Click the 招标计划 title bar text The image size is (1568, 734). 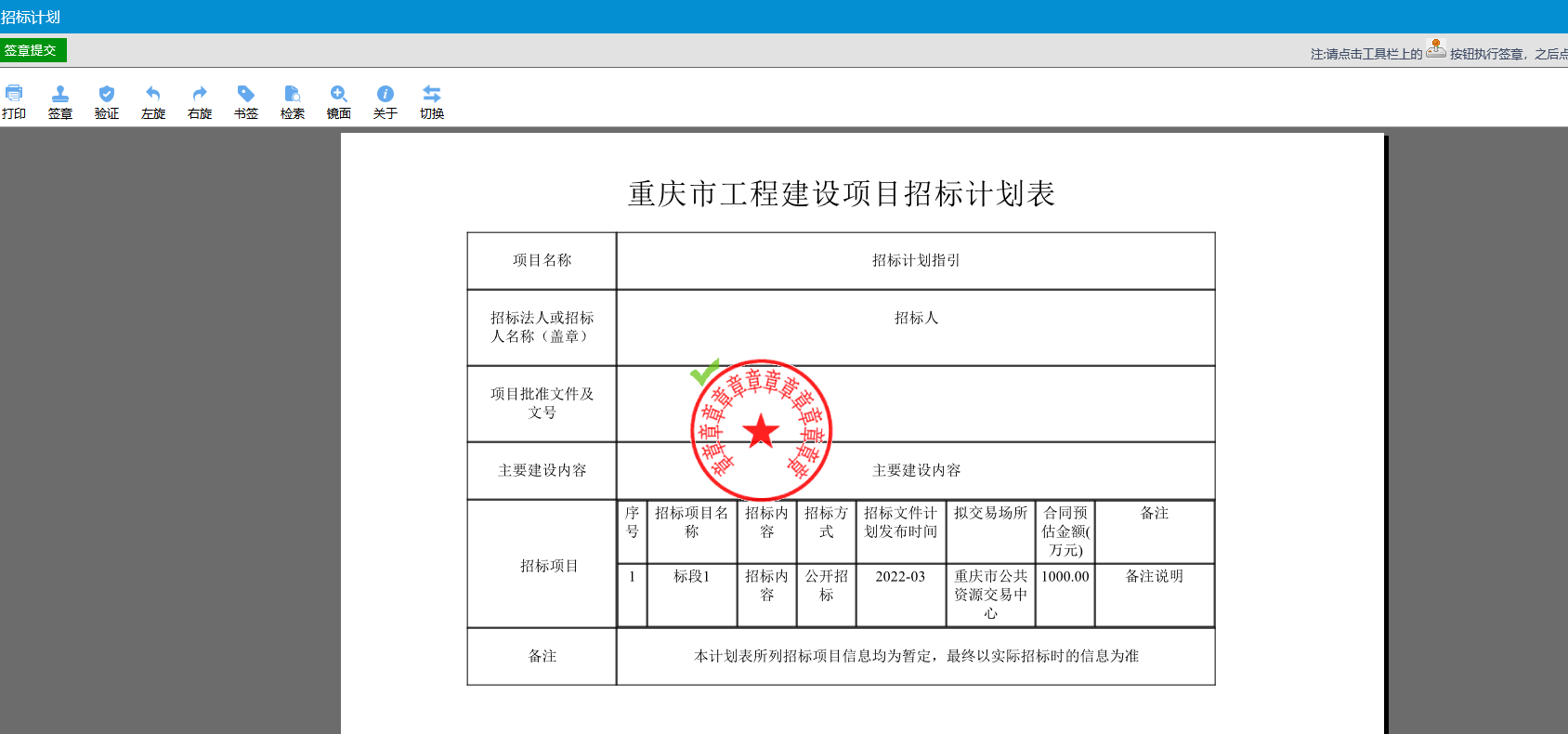pos(31,17)
